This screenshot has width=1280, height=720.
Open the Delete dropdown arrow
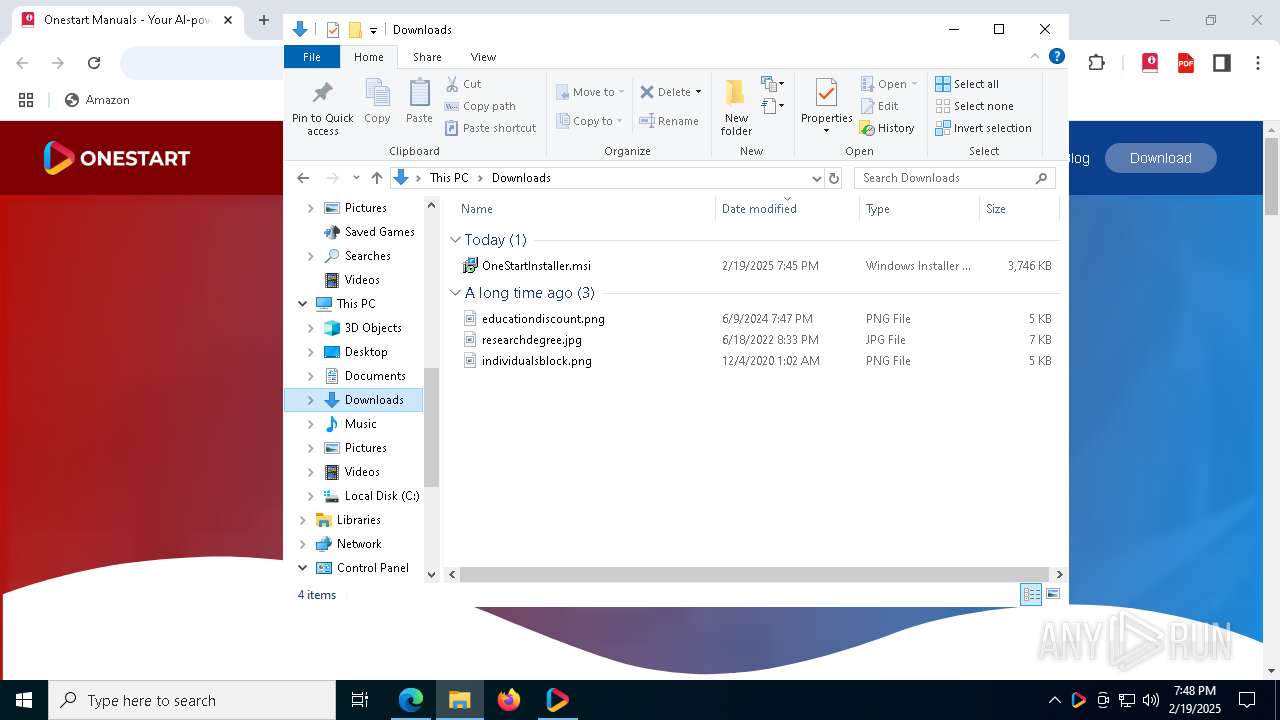click(698, 92)
